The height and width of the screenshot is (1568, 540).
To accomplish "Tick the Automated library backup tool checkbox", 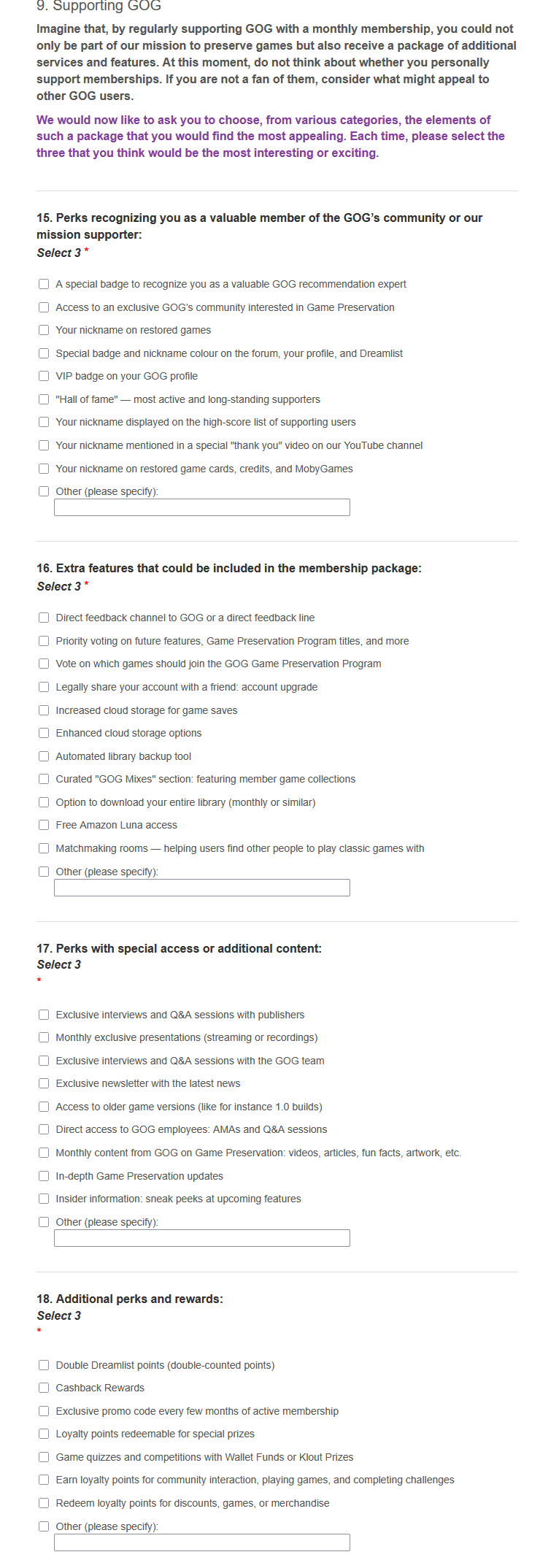I will point(44,756).
